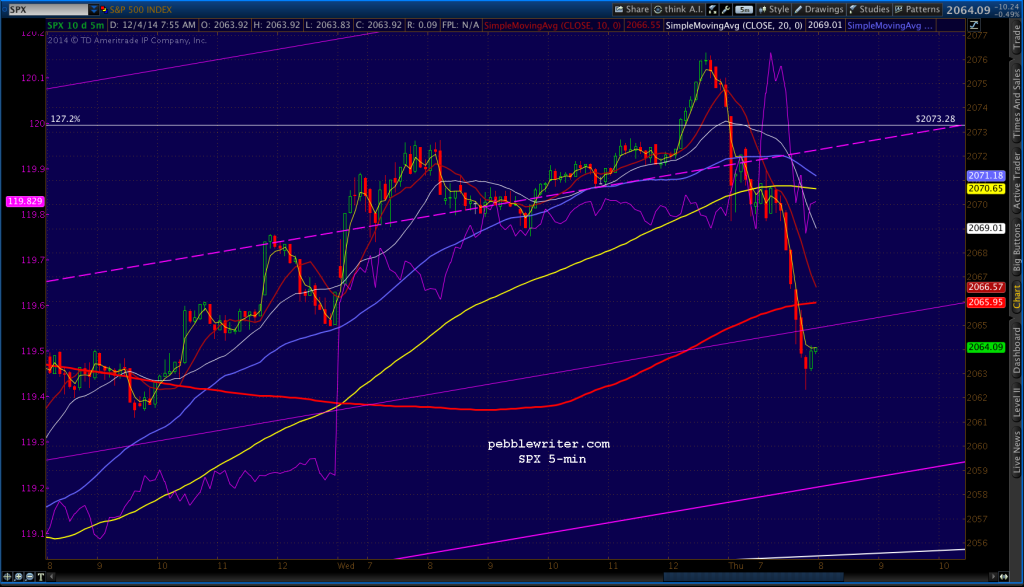Open the Drawings menu
Viewport: 1024px width, 587px height.
[x=819, y=9]
